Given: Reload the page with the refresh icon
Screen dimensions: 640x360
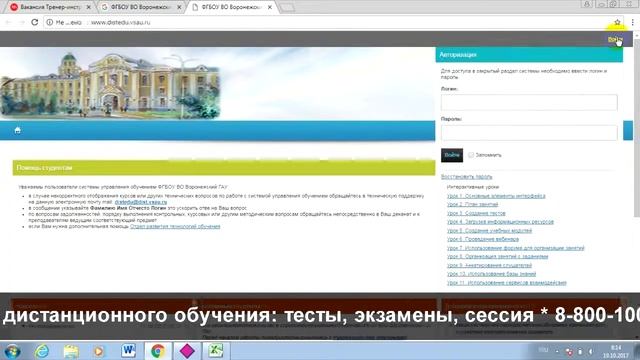Looking at the screenshot, I should coord(35,22).
